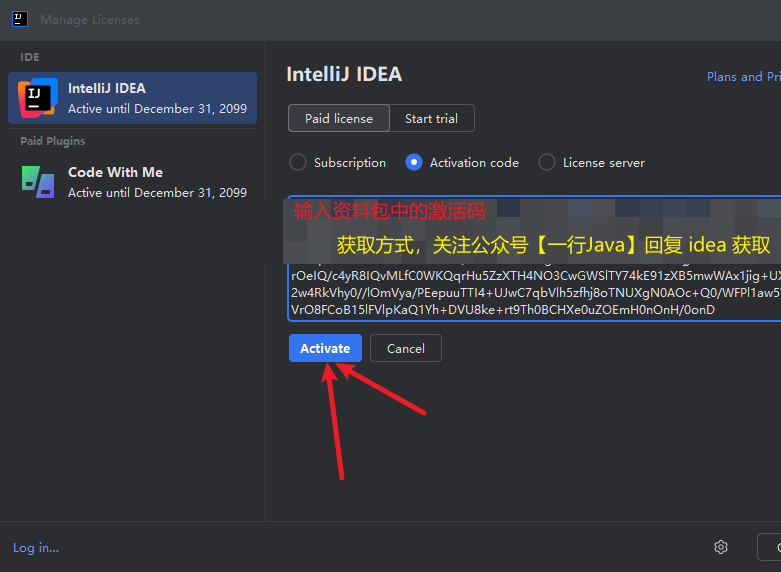The width and height of the screenshot is (781, 572).
Task: Switch to the Start trial tab
Action: pos(431,119)
